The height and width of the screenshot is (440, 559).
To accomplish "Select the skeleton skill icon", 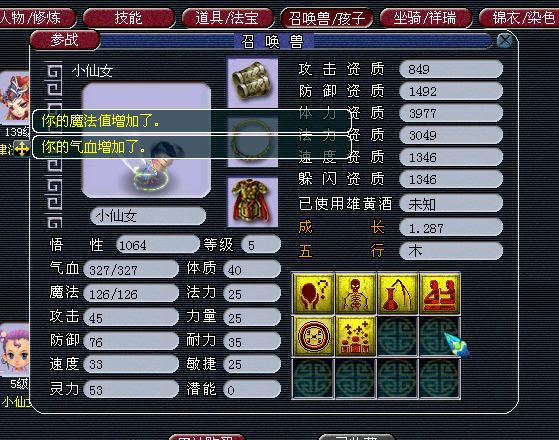I will 355,294.
